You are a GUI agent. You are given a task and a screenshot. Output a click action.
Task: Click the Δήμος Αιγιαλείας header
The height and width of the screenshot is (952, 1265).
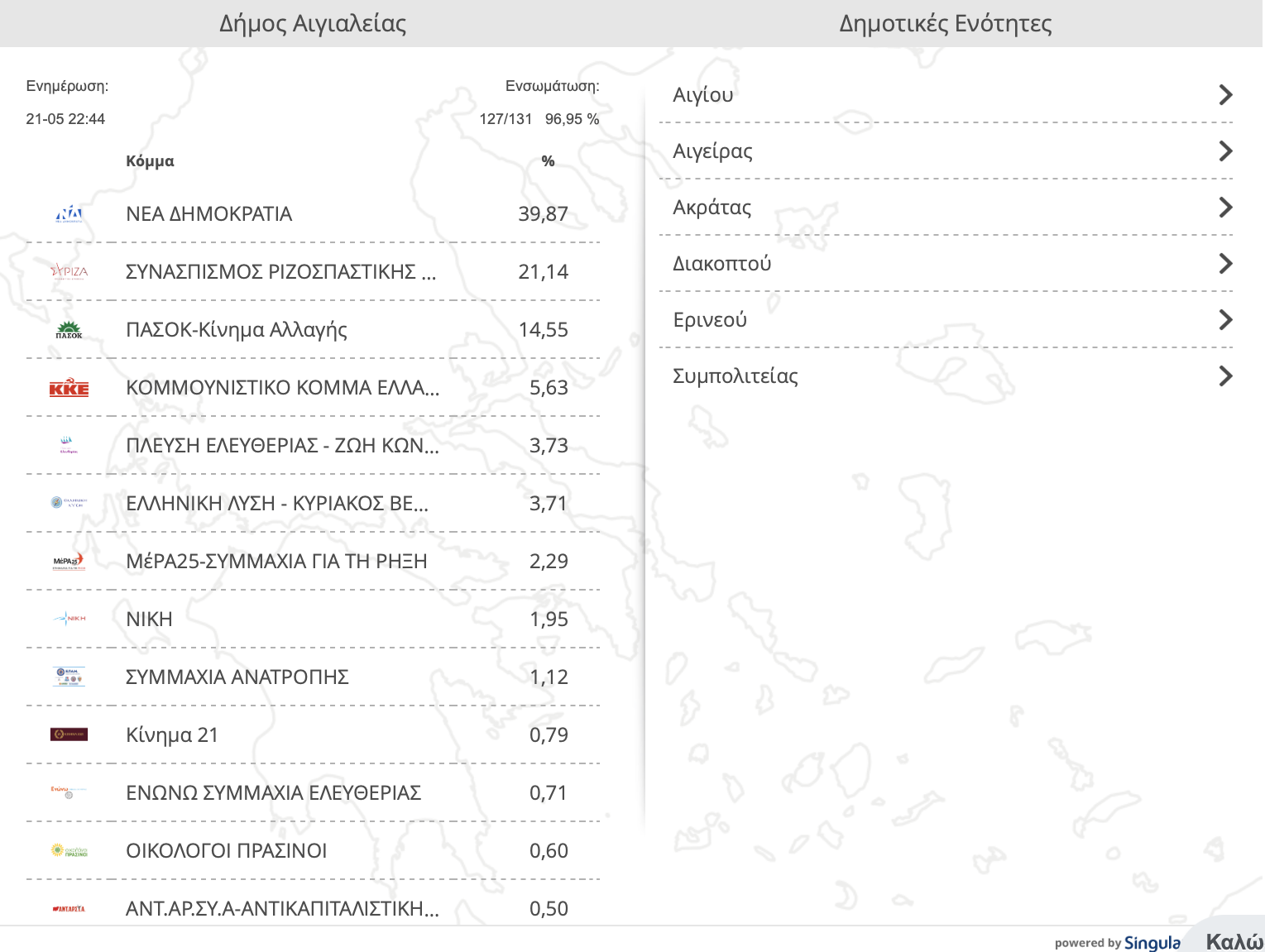pos(313,24)
